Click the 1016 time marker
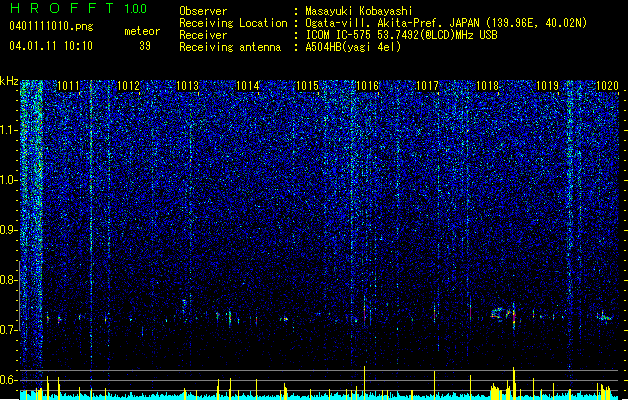 [367, 86]
